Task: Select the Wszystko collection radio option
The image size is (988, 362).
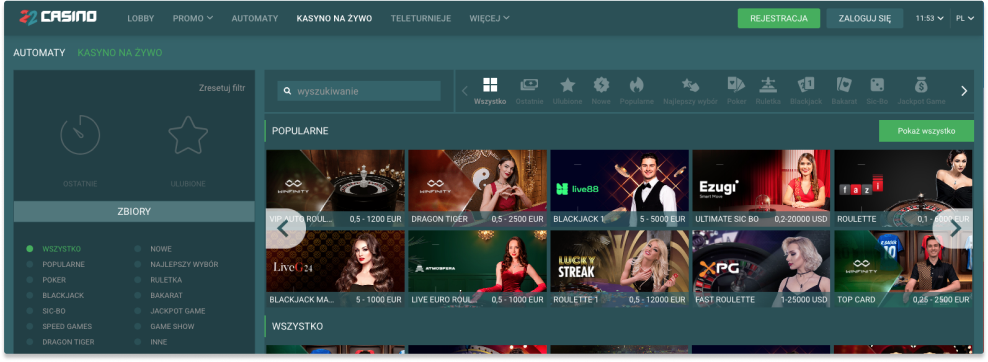Action: pyautogui.click(x=30, y=249)
